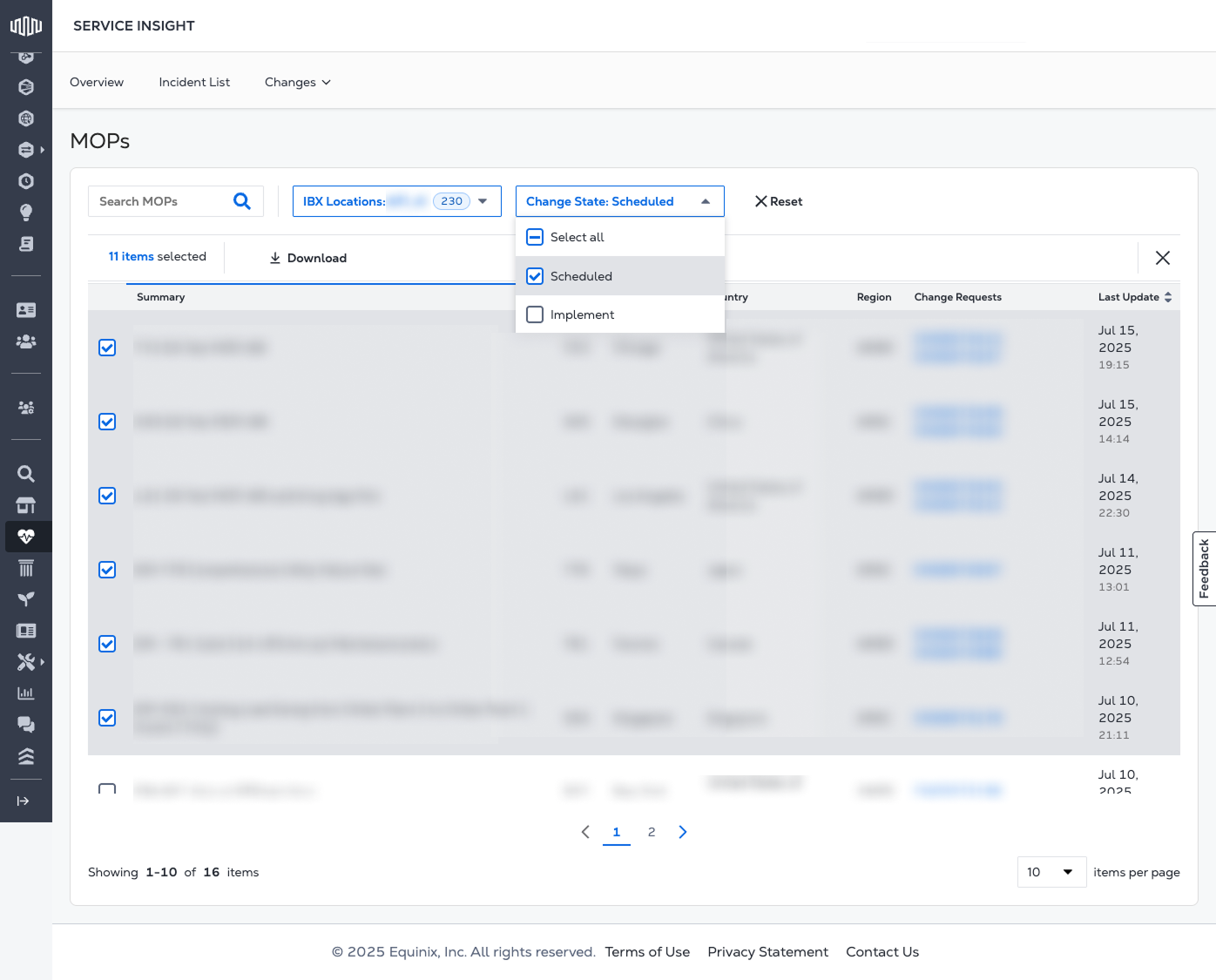Open the Feedback side tab

point(1204,568)
